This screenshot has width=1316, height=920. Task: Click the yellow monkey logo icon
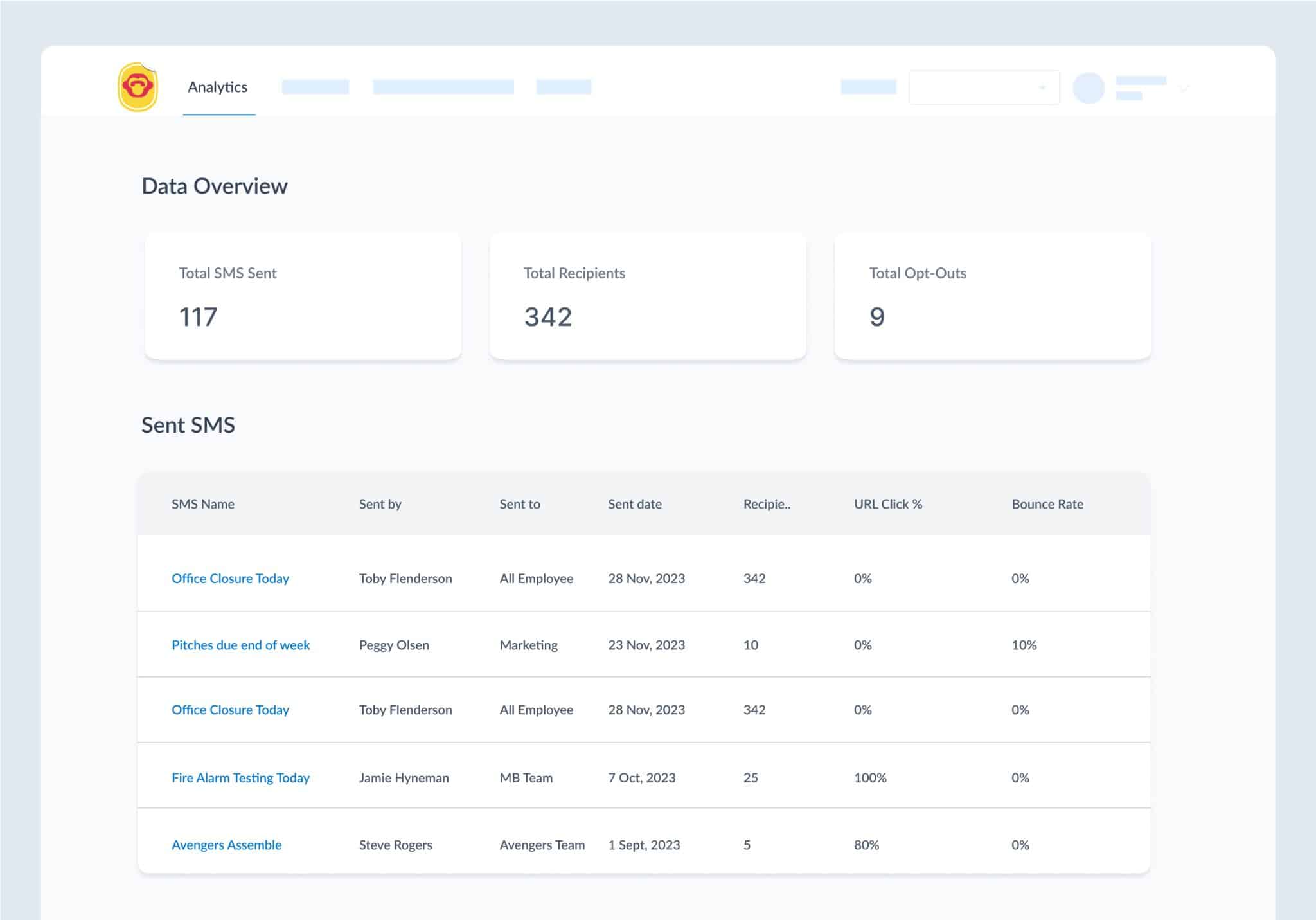(x=138, y=87)
